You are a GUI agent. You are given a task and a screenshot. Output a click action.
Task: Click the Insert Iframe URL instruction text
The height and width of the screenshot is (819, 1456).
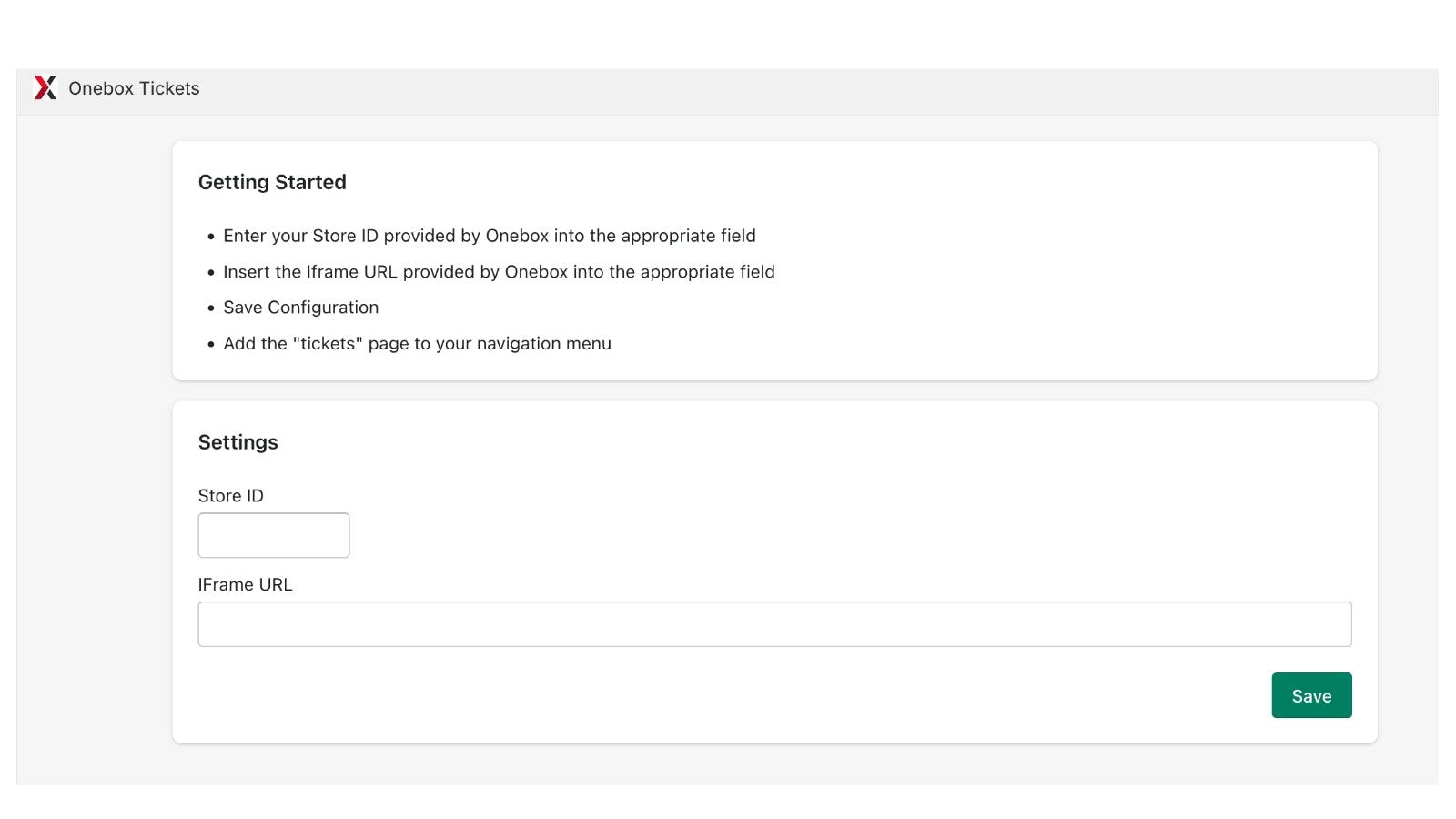pyautogui.click(x=499, y=272)
